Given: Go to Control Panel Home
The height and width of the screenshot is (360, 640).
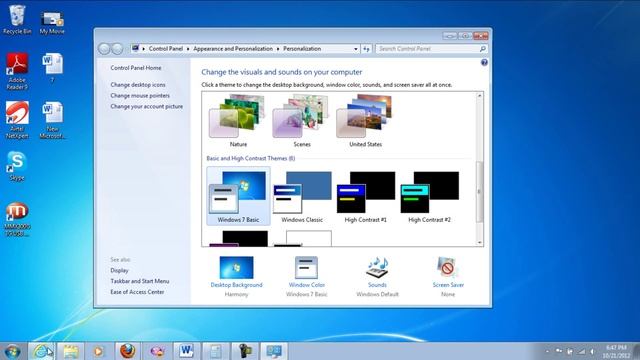Looking at the screenshot, I should (x=136, y=68).
